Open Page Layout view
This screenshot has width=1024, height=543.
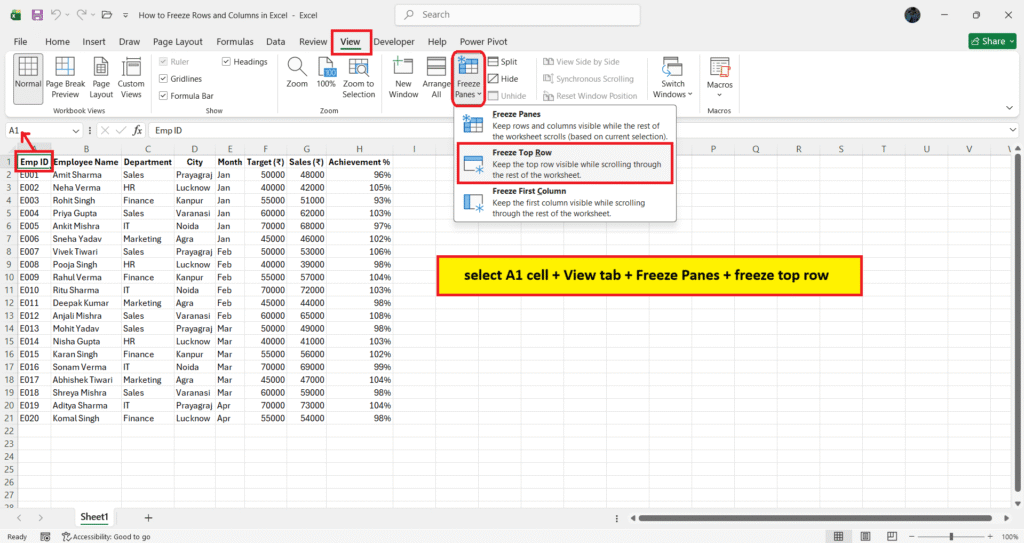pos(101,79)
